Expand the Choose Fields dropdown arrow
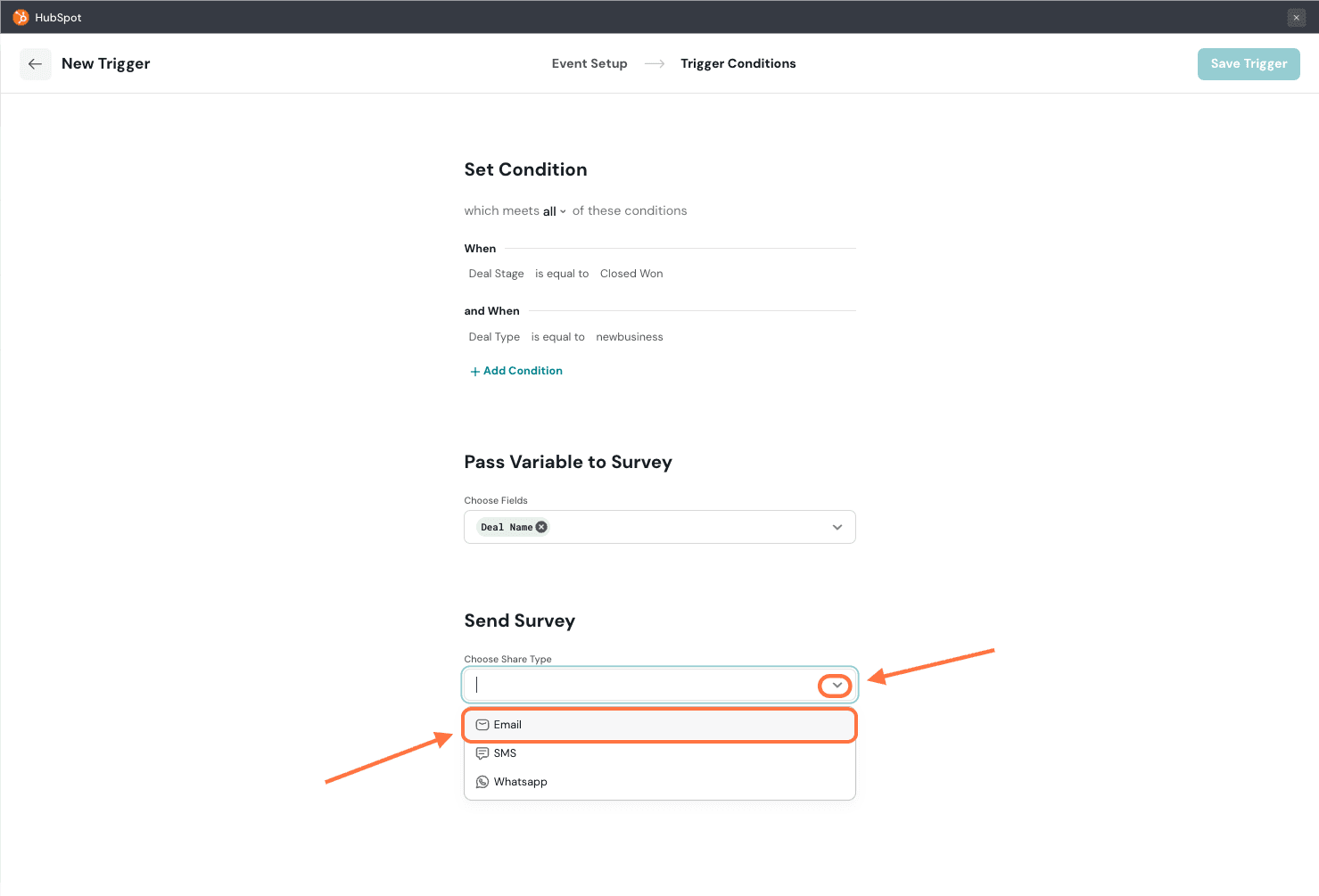Image resolution: width=1319 pixels, height=896 pixels. coord(837,527)
